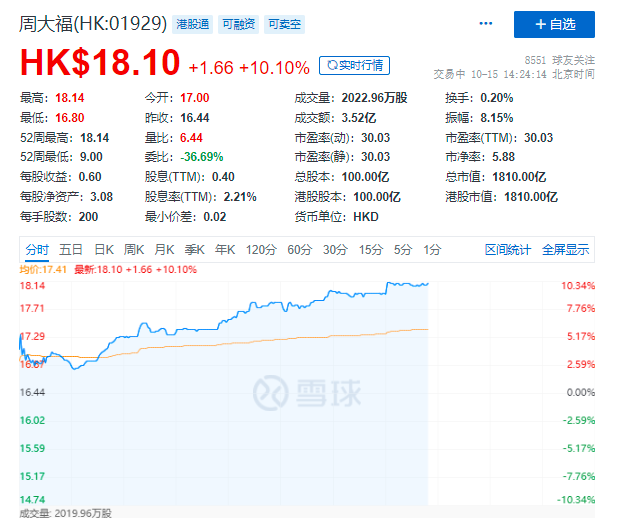Click the 换手 value 0.20%

pos(497,98)
